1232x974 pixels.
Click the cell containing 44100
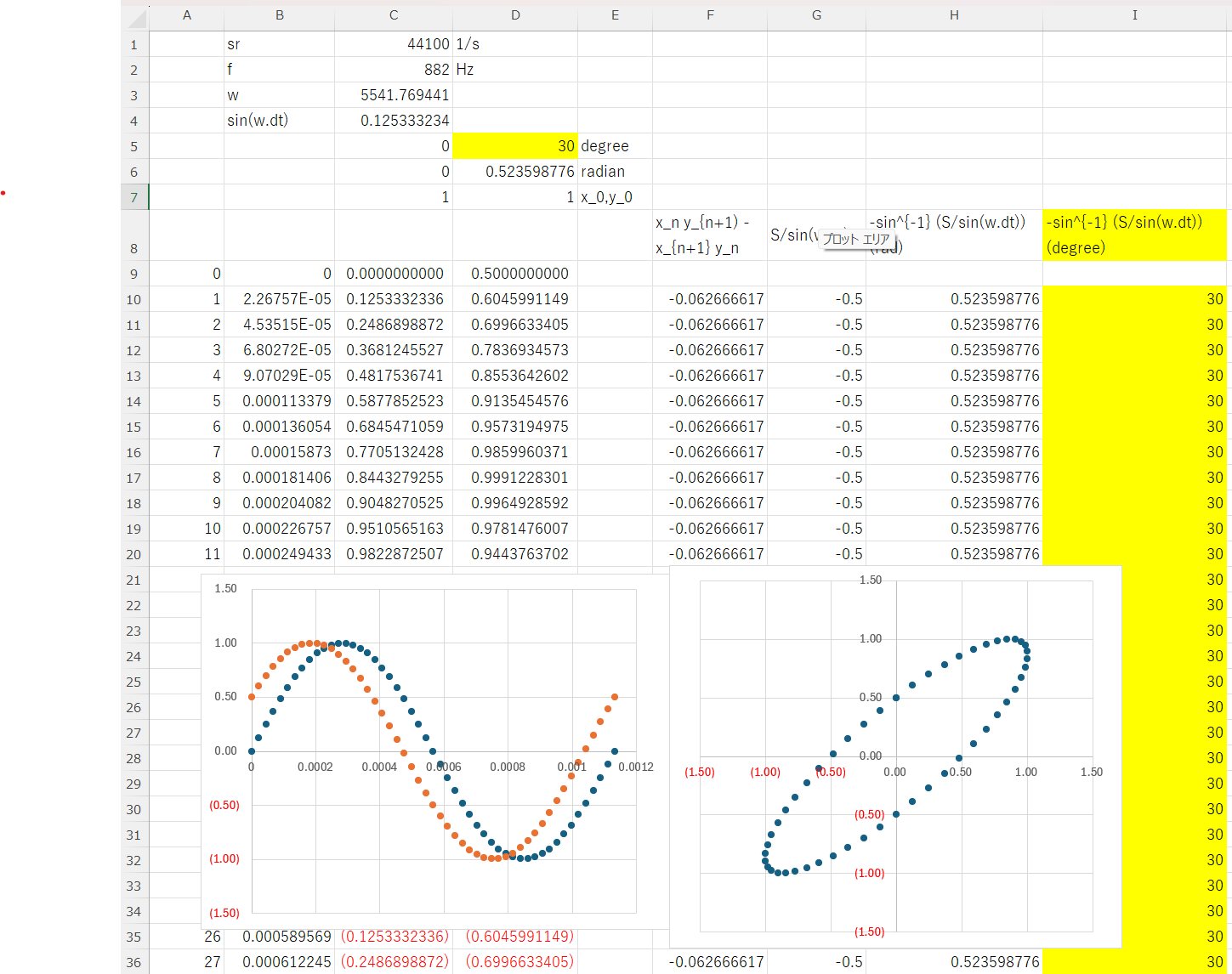(394, 44)
